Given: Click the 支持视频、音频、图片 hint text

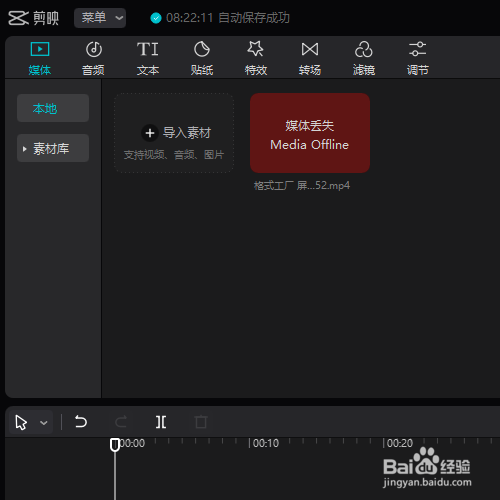Looking at the screenshot, I should click(174, 155).
